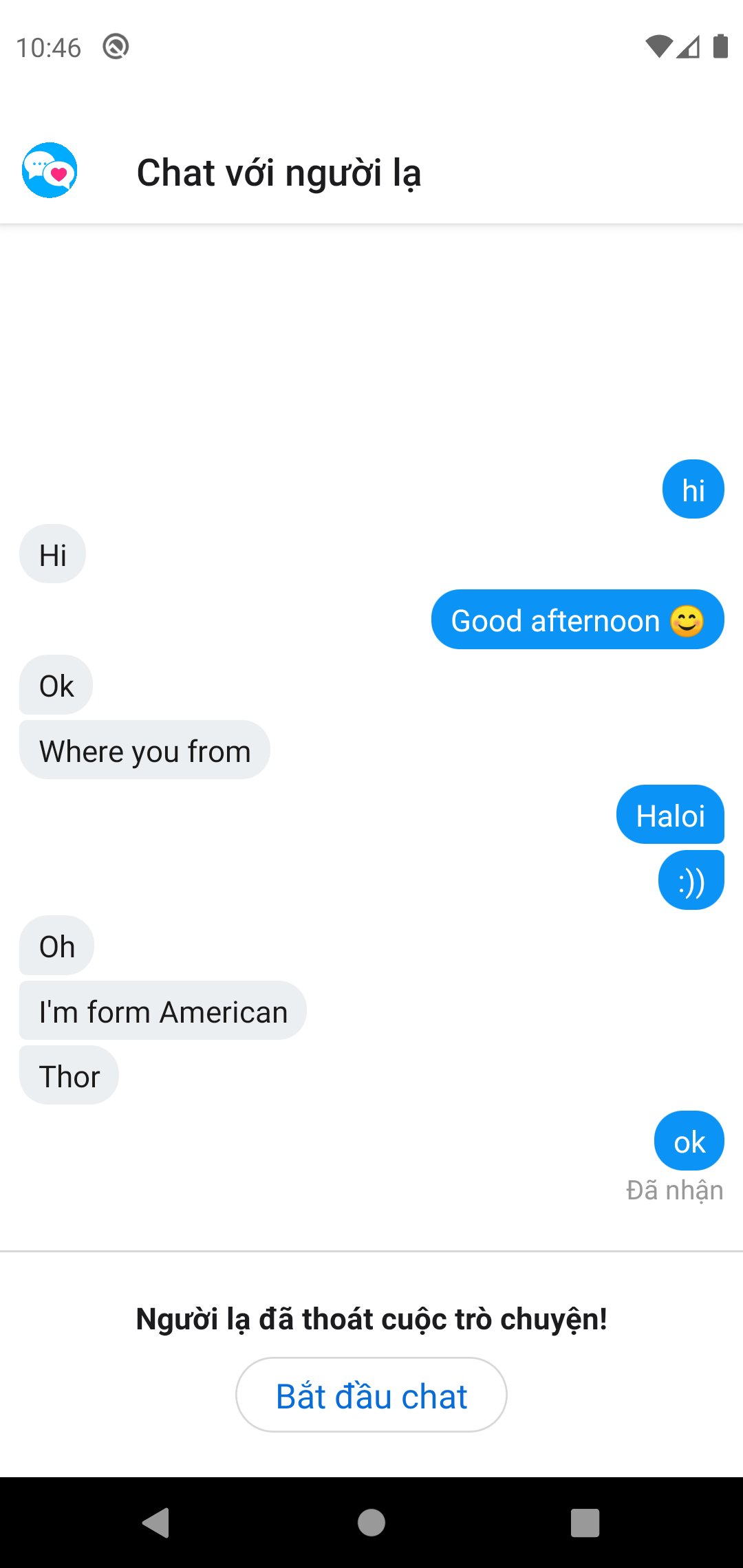This screenshot has height=1568, width=743.
Task: Tap the ":))" sent message bubble
Action: coord(691,880)
